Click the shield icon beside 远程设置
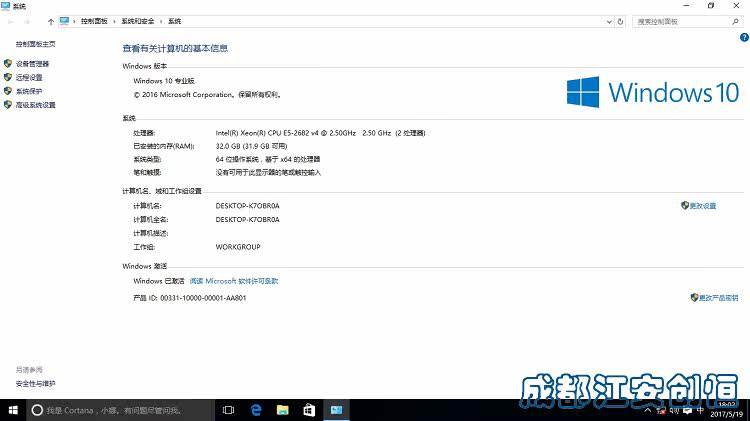This screenshot has height=421, width=750. pyautogui.click(x=8, y=77)
